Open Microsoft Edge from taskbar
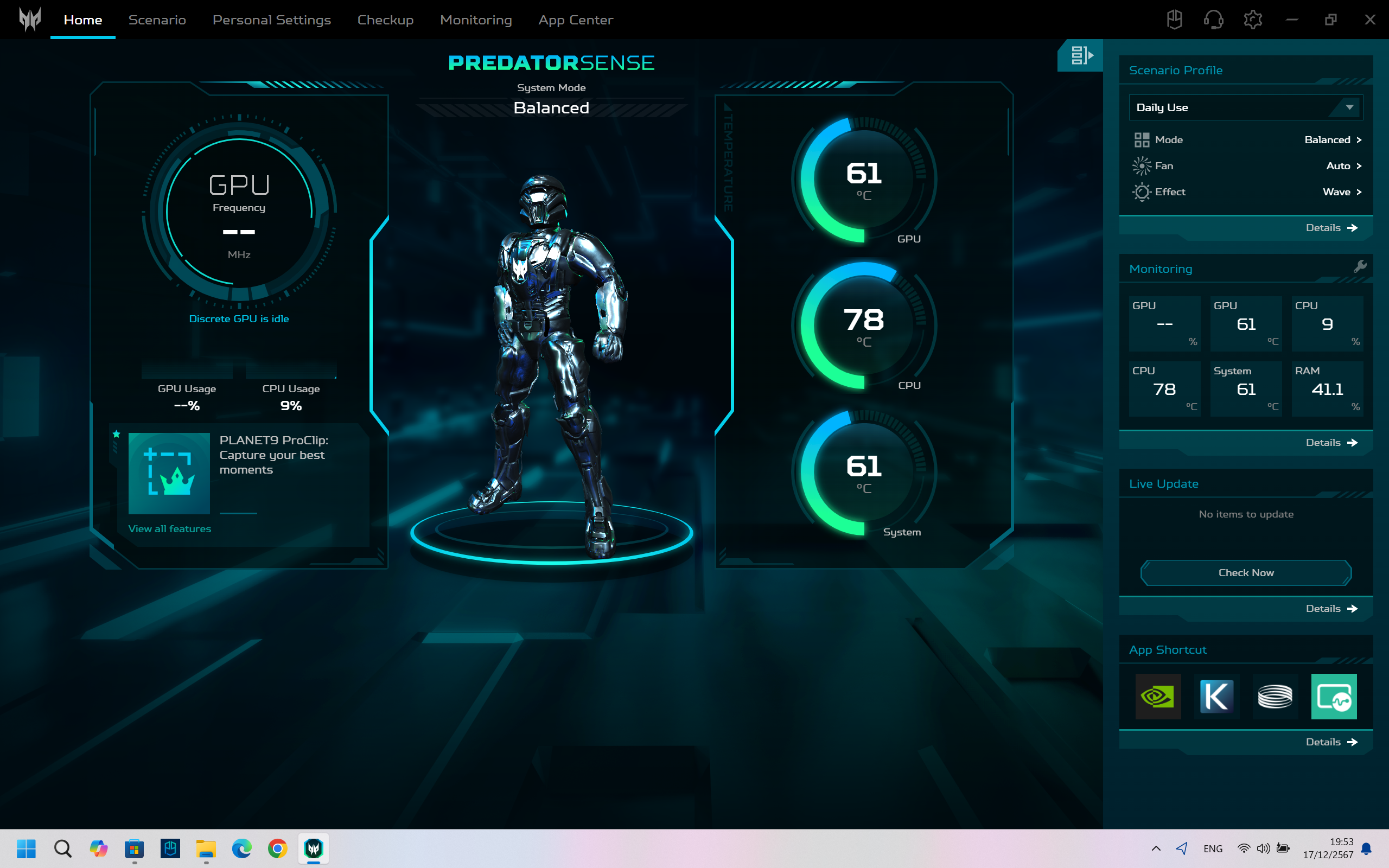Image resolution: width=1389 pixels, height=868 pixels. [241, 848]
